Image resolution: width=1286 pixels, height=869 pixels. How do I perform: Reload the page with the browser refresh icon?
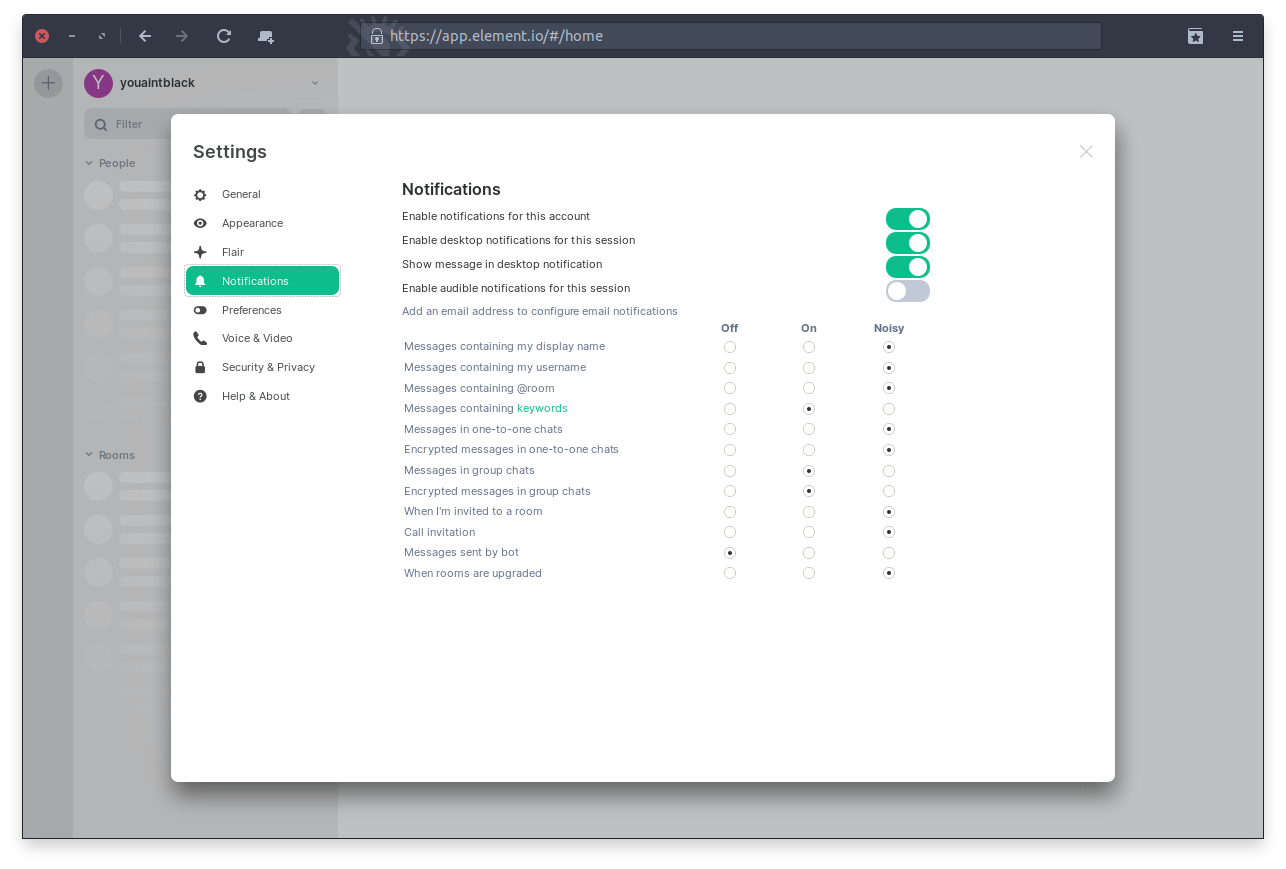224,36
